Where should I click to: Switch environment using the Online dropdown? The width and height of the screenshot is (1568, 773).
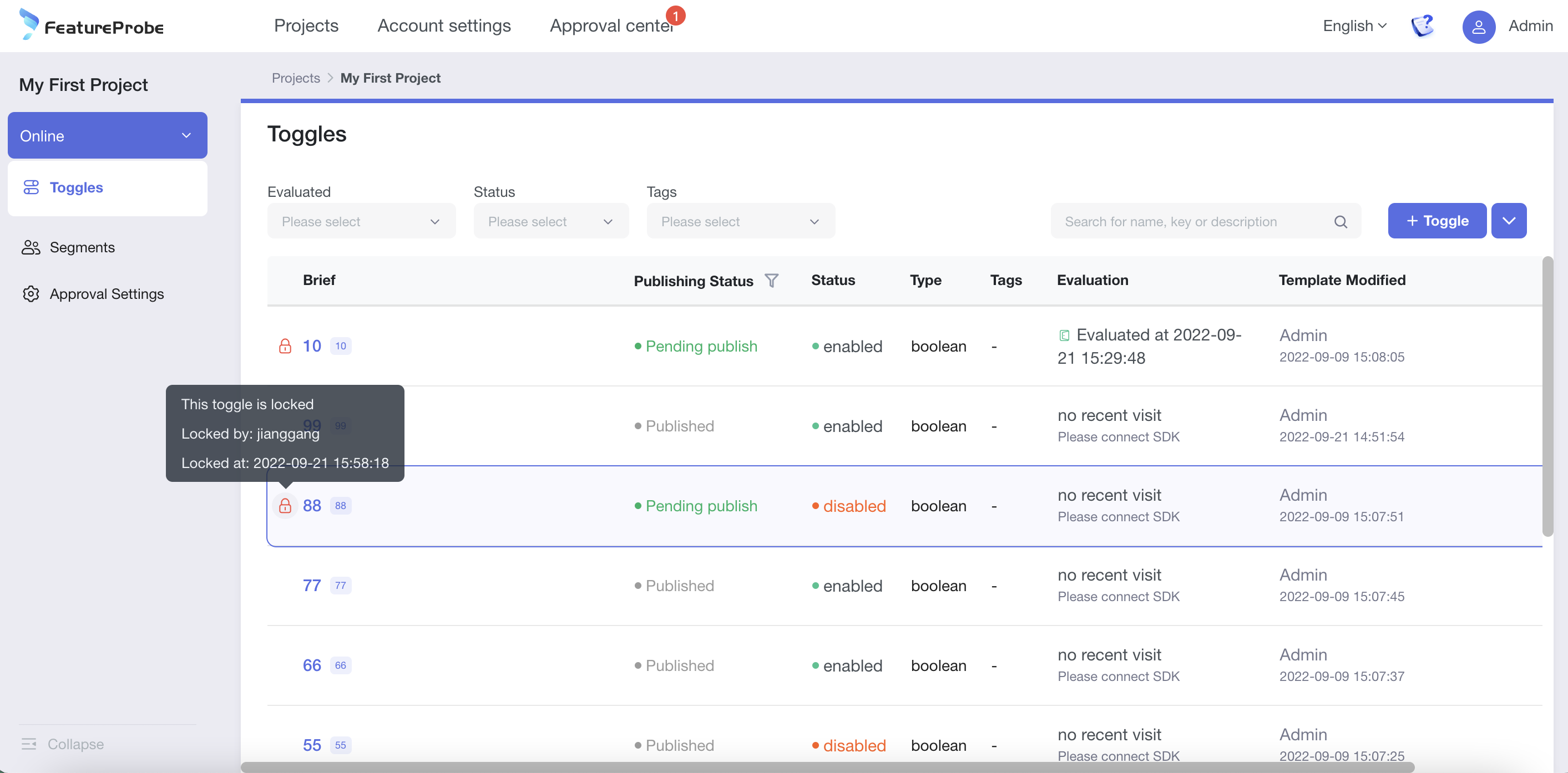(x=107, y=136)
